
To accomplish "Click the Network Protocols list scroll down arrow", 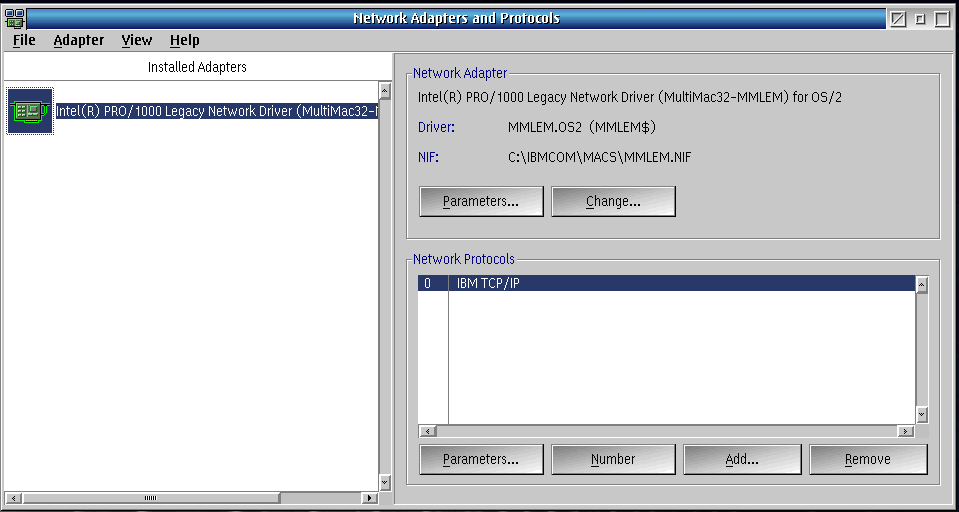I will pos(921,415).
